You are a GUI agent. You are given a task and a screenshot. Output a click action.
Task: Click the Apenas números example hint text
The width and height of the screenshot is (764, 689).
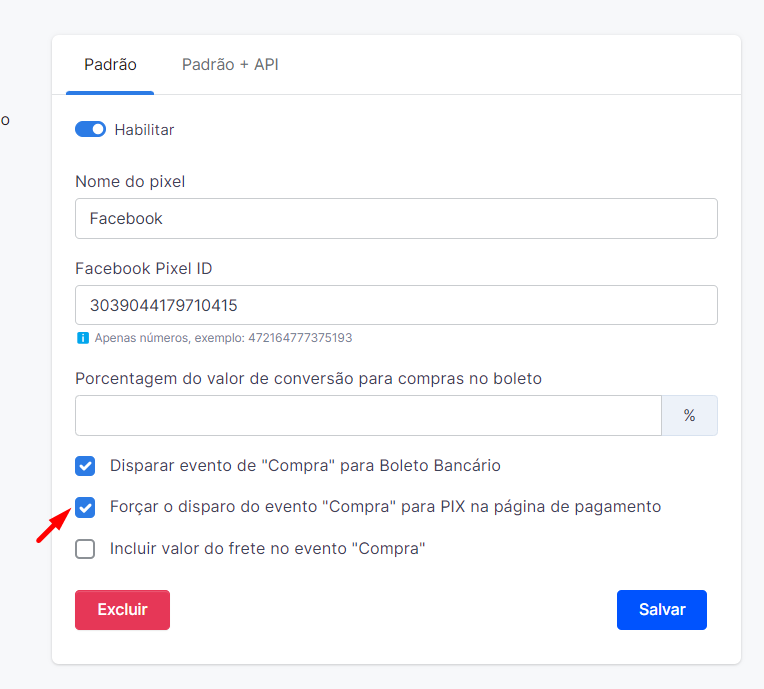click(223, 338)
